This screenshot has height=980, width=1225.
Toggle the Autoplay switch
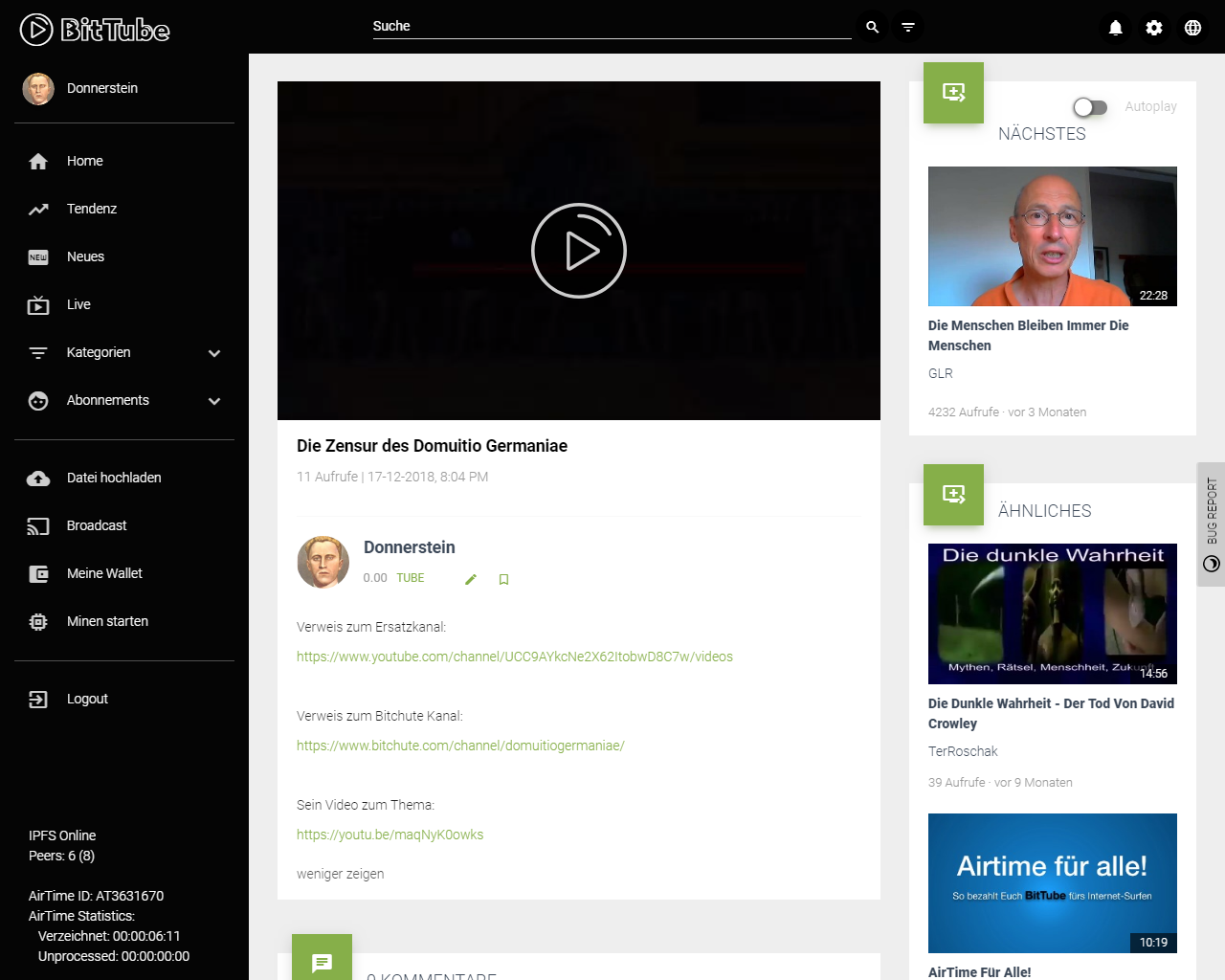pyautogui.click(x=1090, y=107)
